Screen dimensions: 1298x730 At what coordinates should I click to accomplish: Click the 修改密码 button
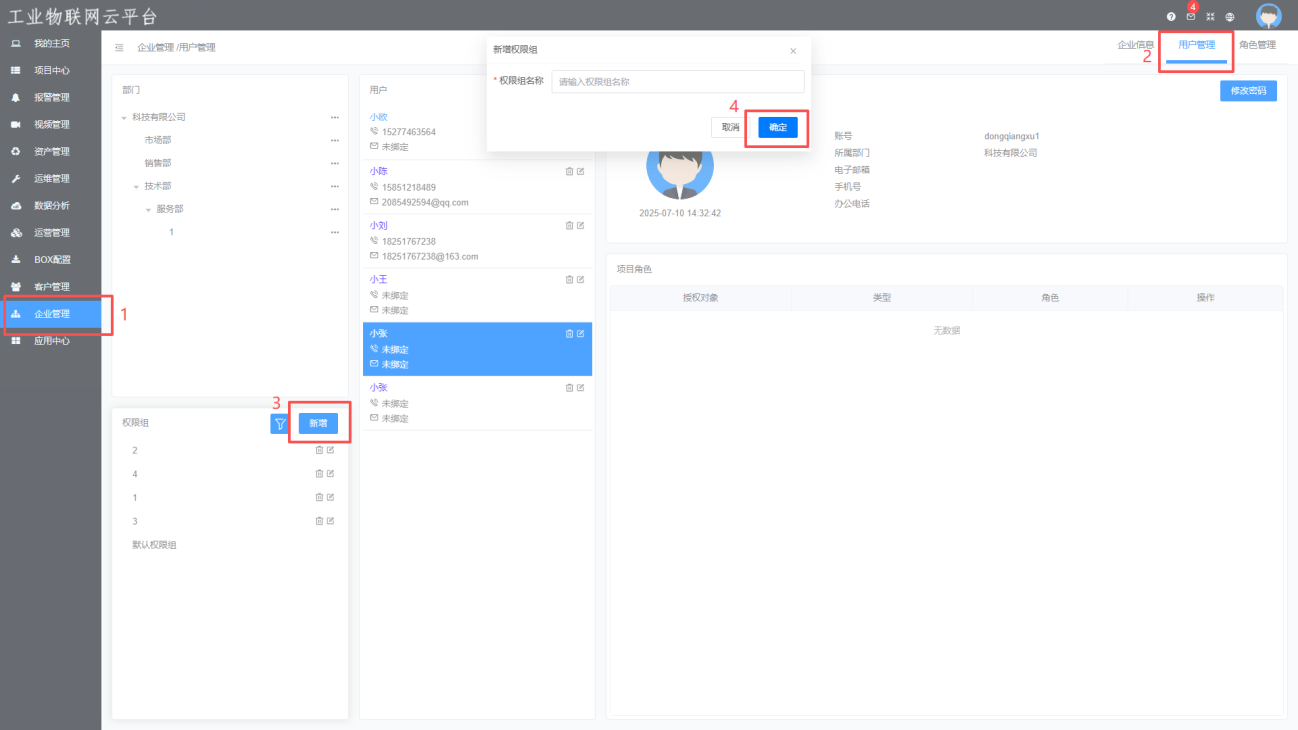tap(1247, 91)
